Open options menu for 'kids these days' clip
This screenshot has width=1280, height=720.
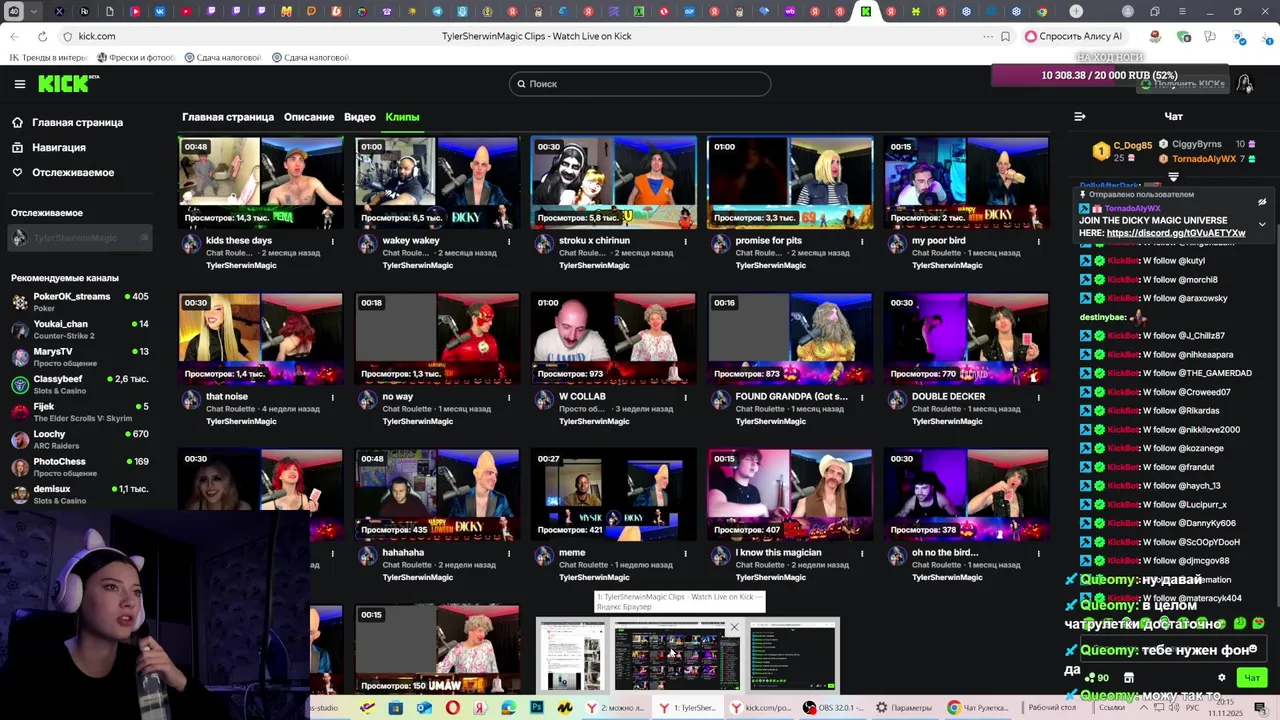click(333, 241)
